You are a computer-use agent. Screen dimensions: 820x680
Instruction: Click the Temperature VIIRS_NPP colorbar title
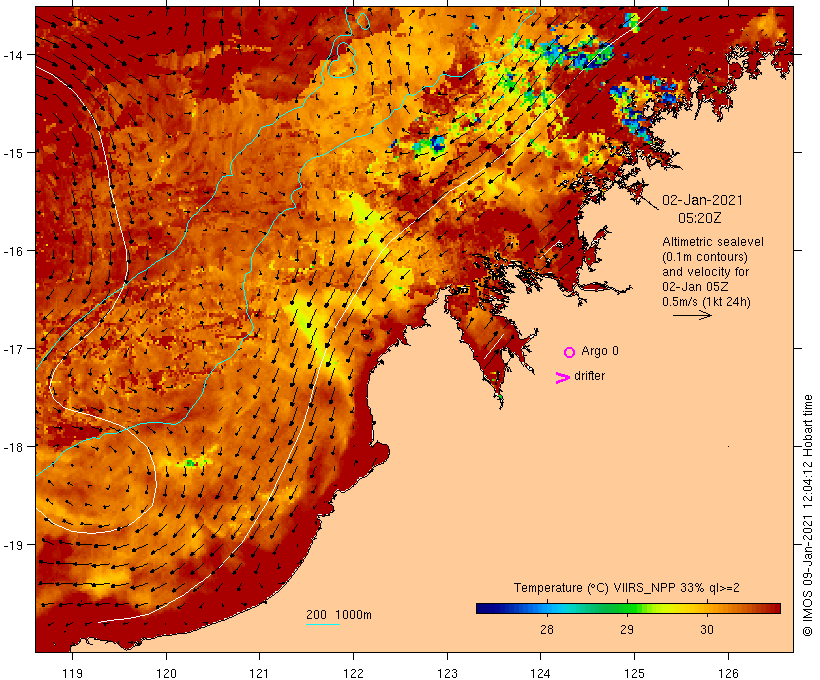[x=627, y=588]
